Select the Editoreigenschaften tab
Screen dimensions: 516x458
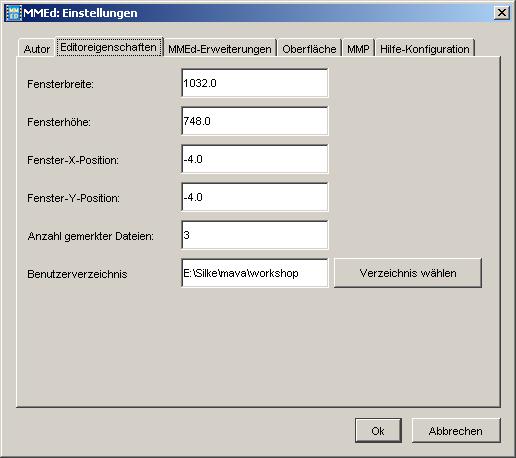(109, 47)
